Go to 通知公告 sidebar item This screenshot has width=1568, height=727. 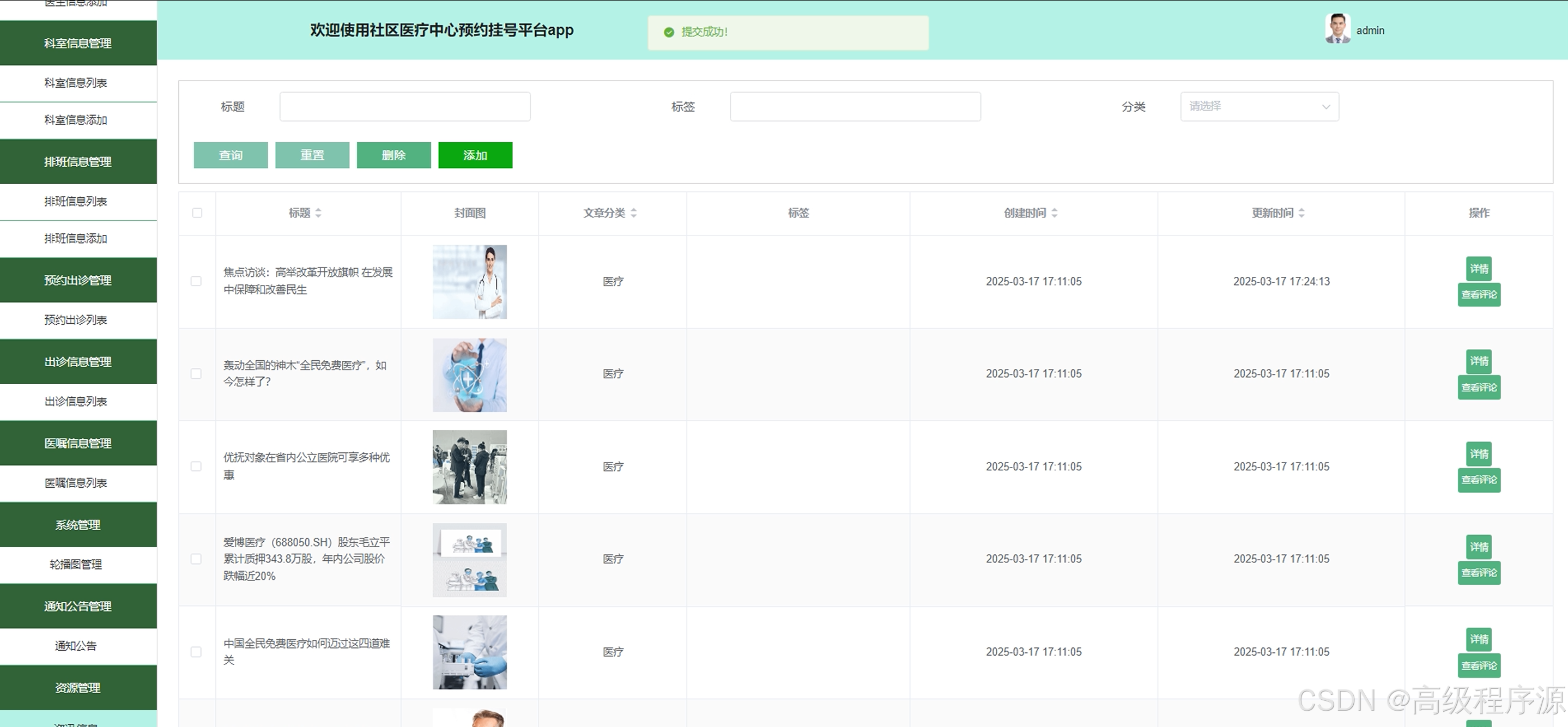76,646
